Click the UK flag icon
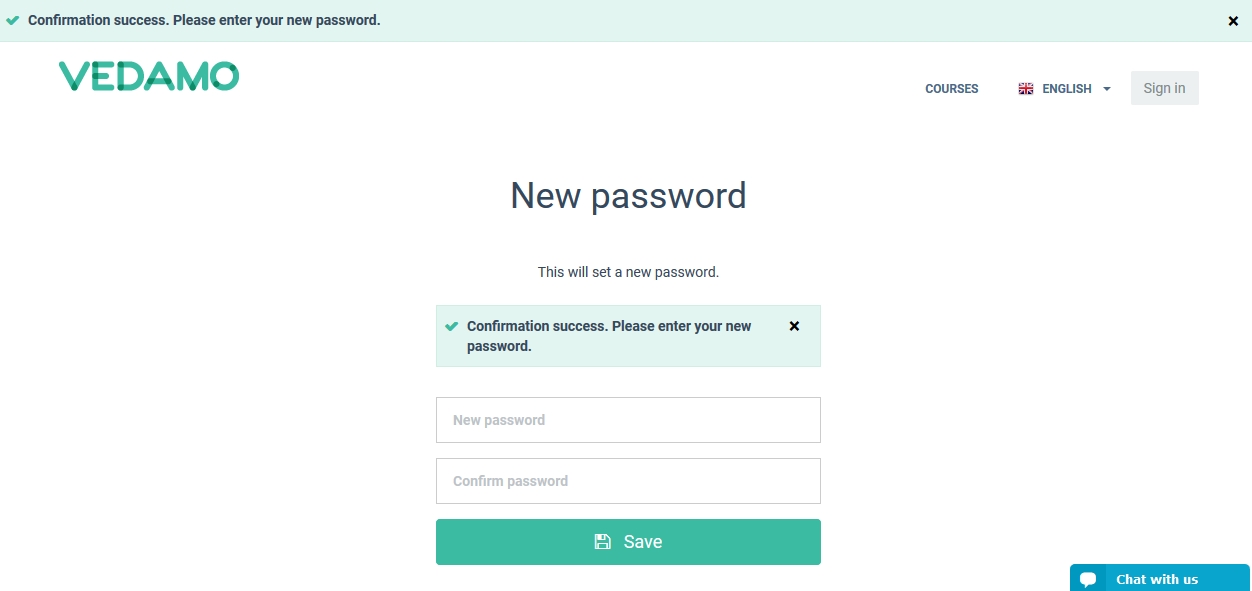This screenshot has width=1252, height=591. pyautogui.click(x=1025, y=89)
